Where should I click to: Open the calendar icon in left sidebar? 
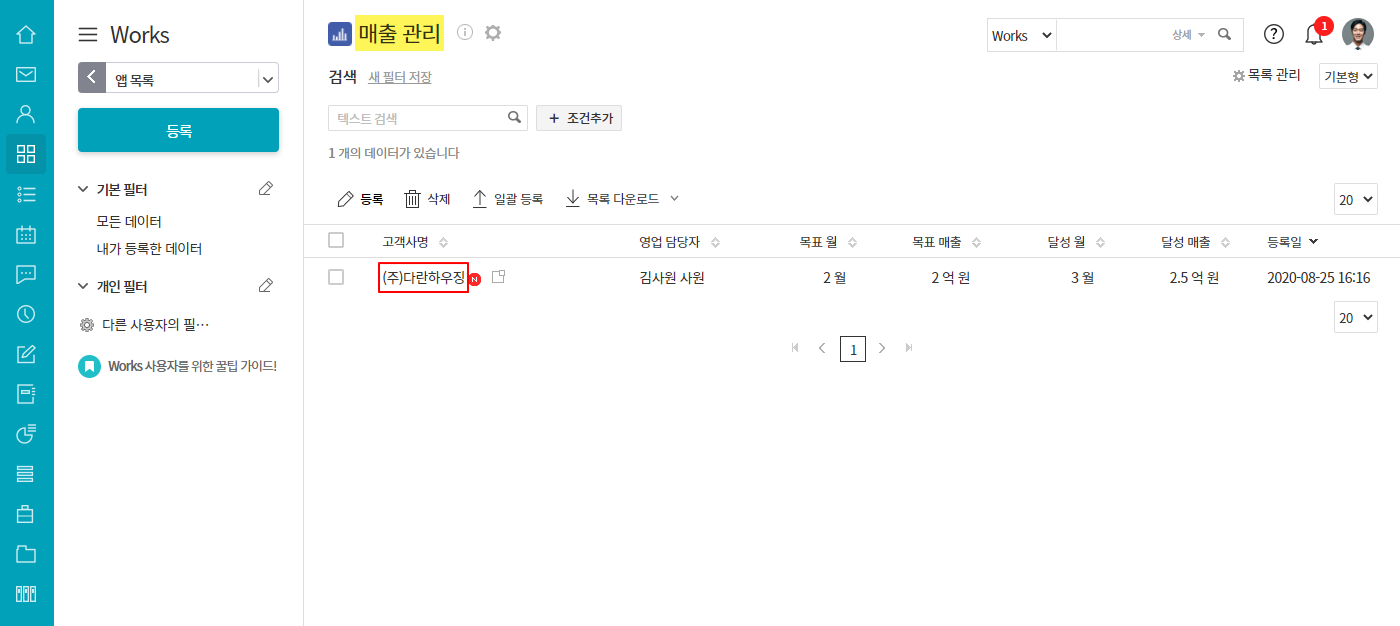pos(26,234)
